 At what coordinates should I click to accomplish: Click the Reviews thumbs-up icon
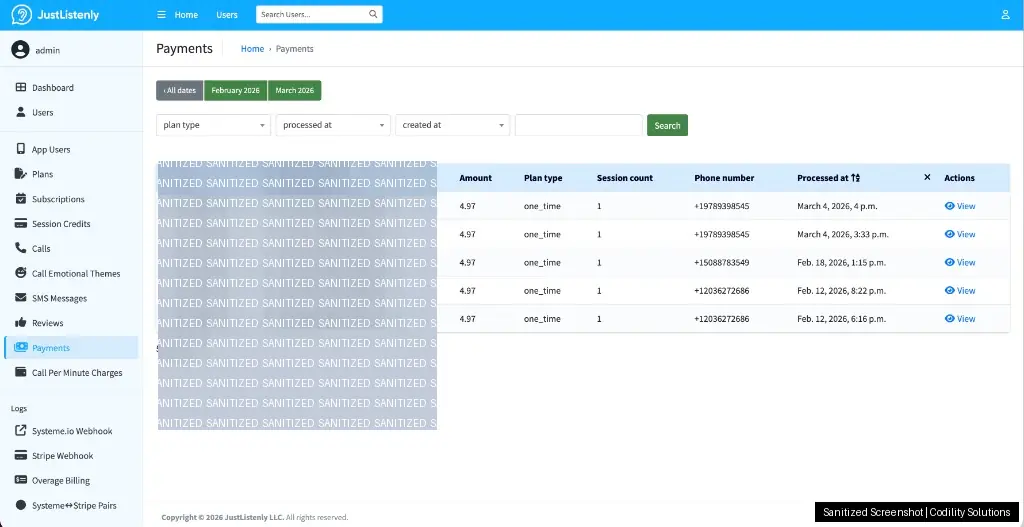click(x=21, y=323)
